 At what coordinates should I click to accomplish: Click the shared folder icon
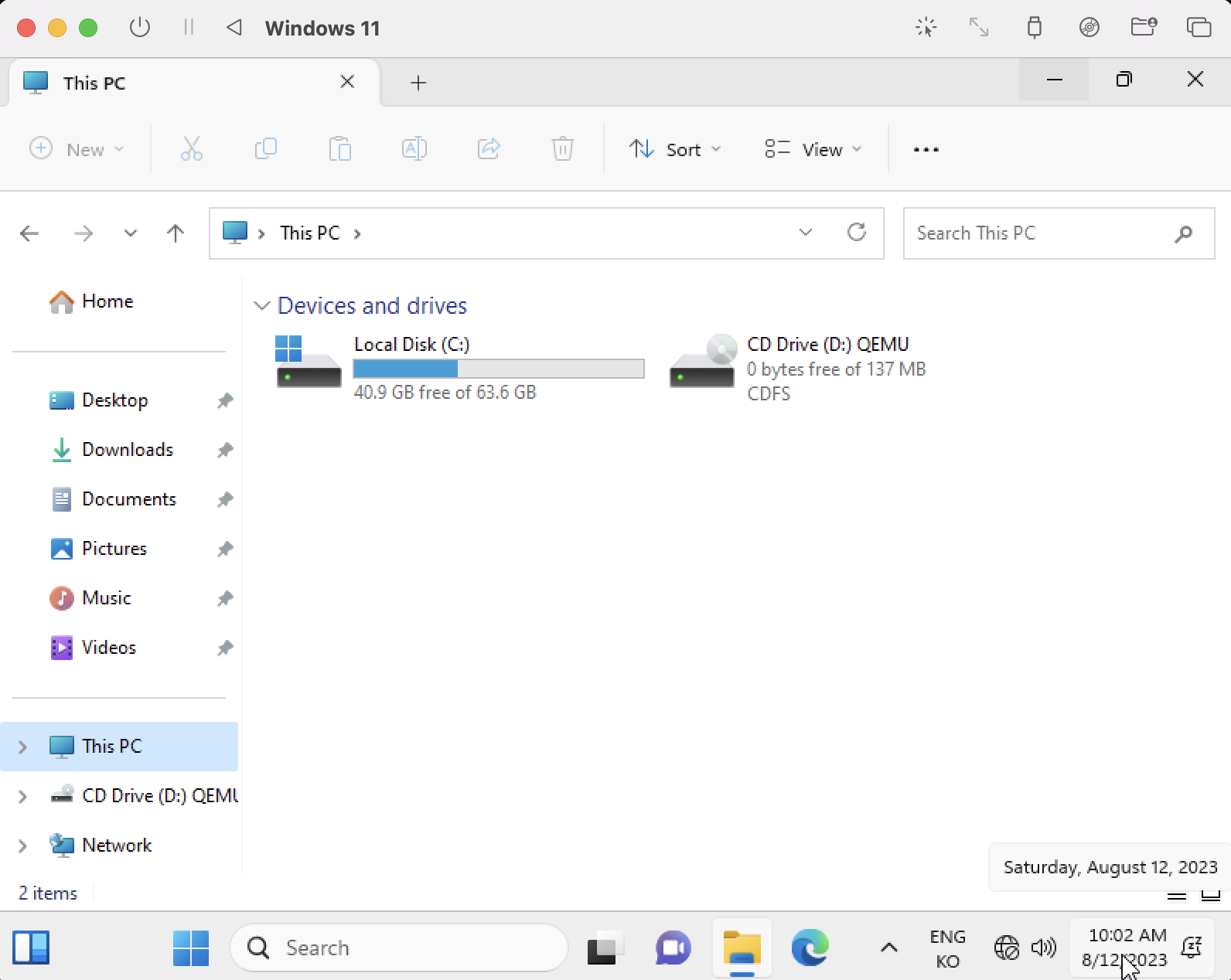(1144, 28)
